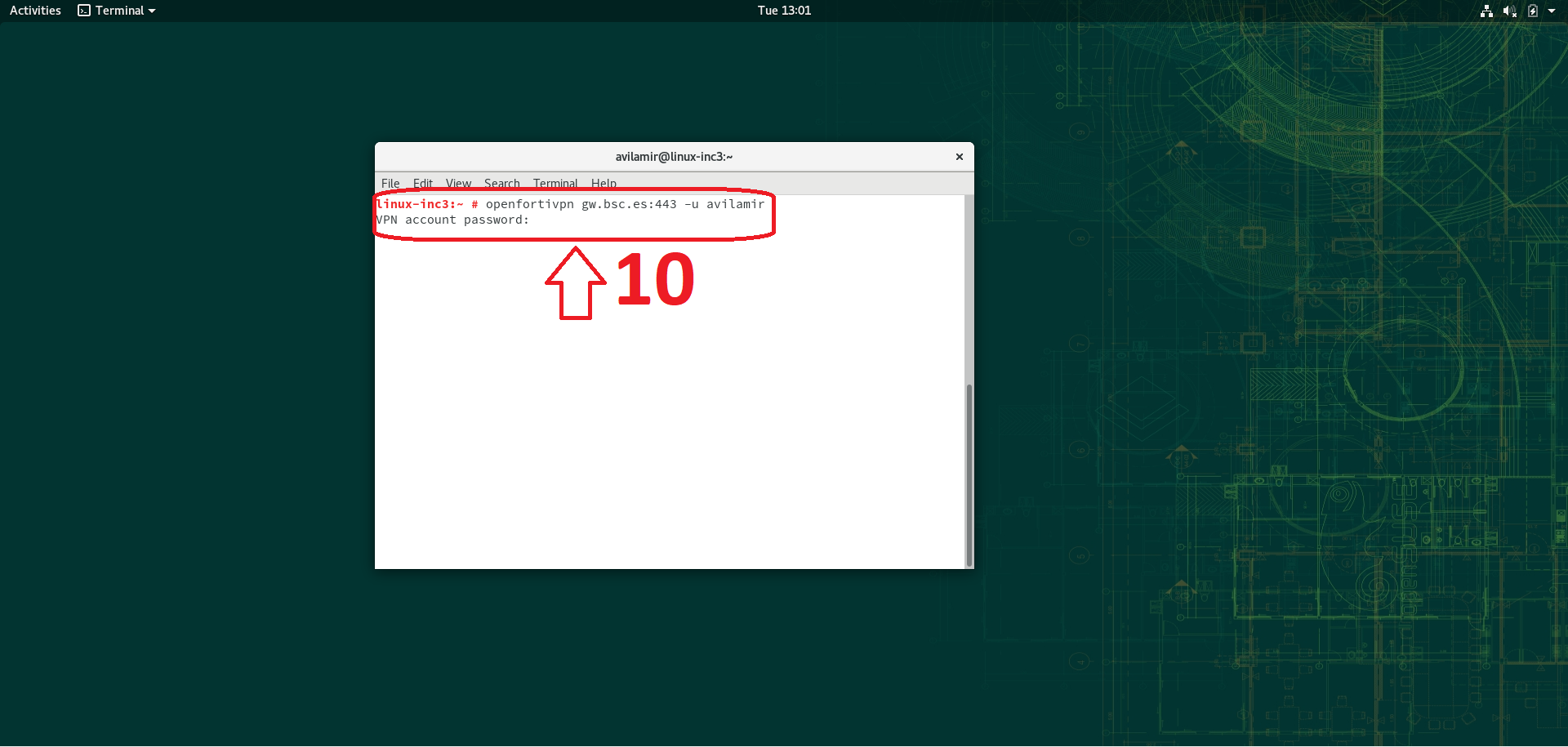Open the Help menu
Screen dimensions: 1568x747
click(x=604, y=184)
